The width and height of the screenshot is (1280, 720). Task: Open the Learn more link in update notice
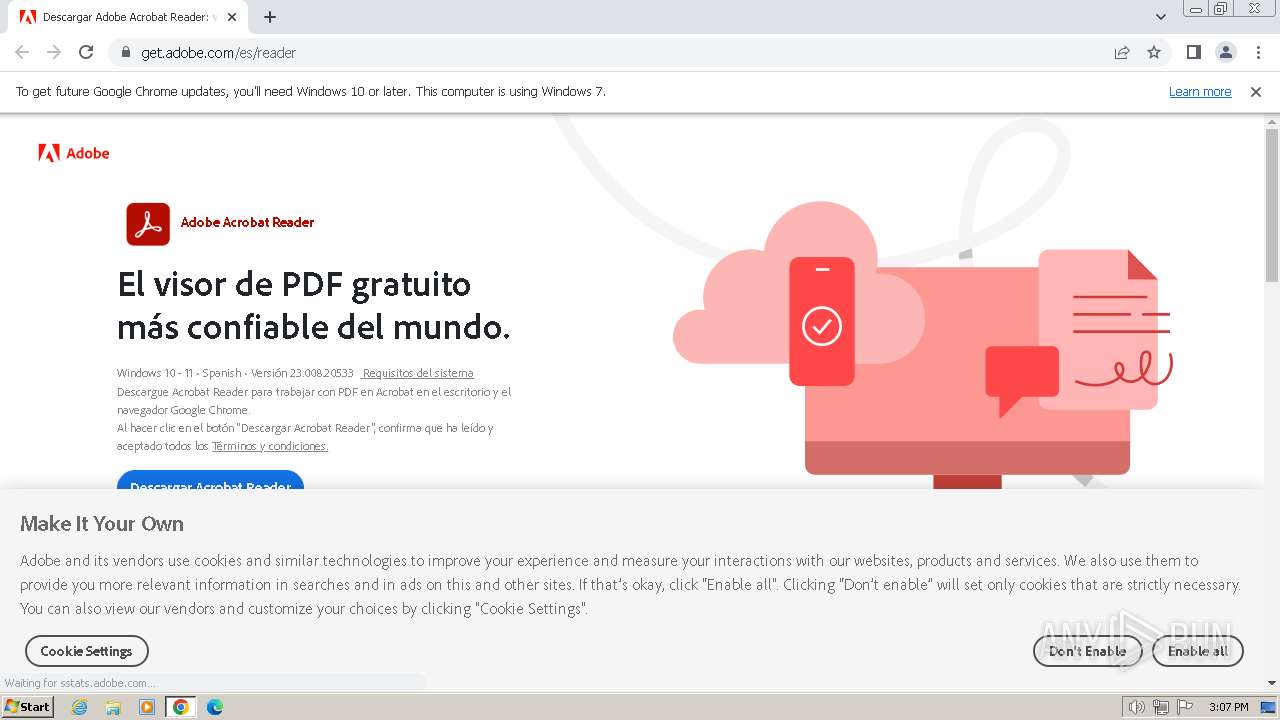1200,91
